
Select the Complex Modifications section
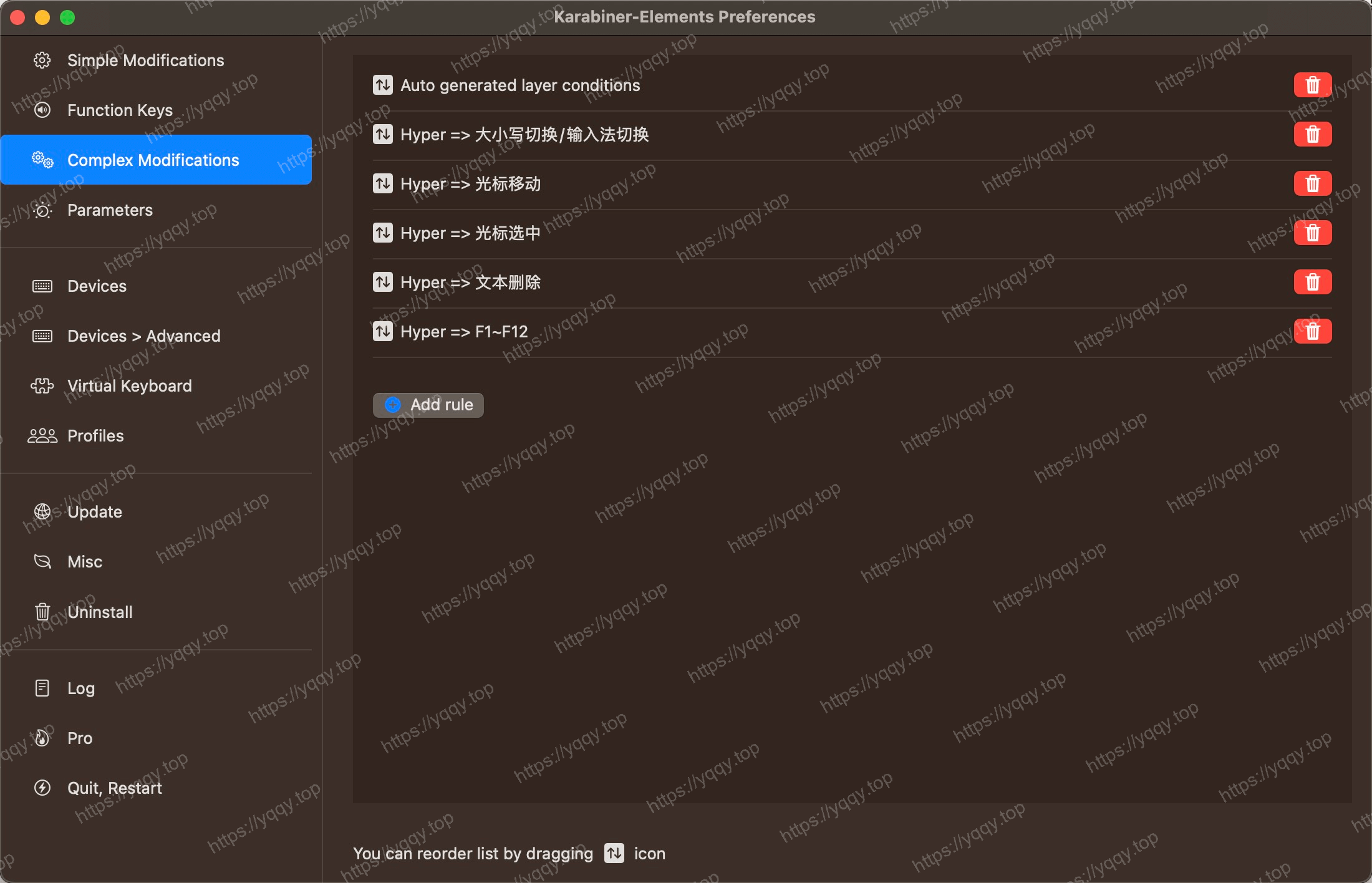(x=157, y=160)
